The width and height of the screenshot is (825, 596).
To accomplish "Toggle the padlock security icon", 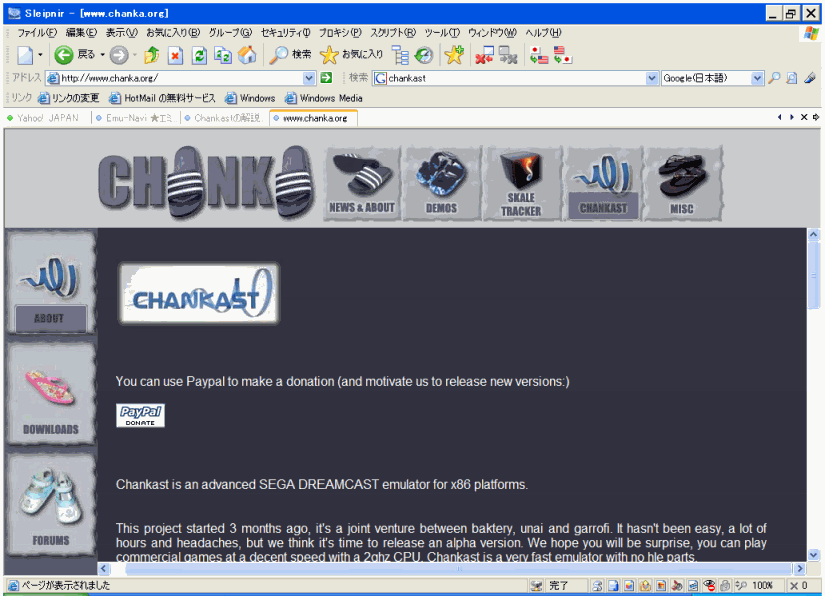I will pos(726,585).
